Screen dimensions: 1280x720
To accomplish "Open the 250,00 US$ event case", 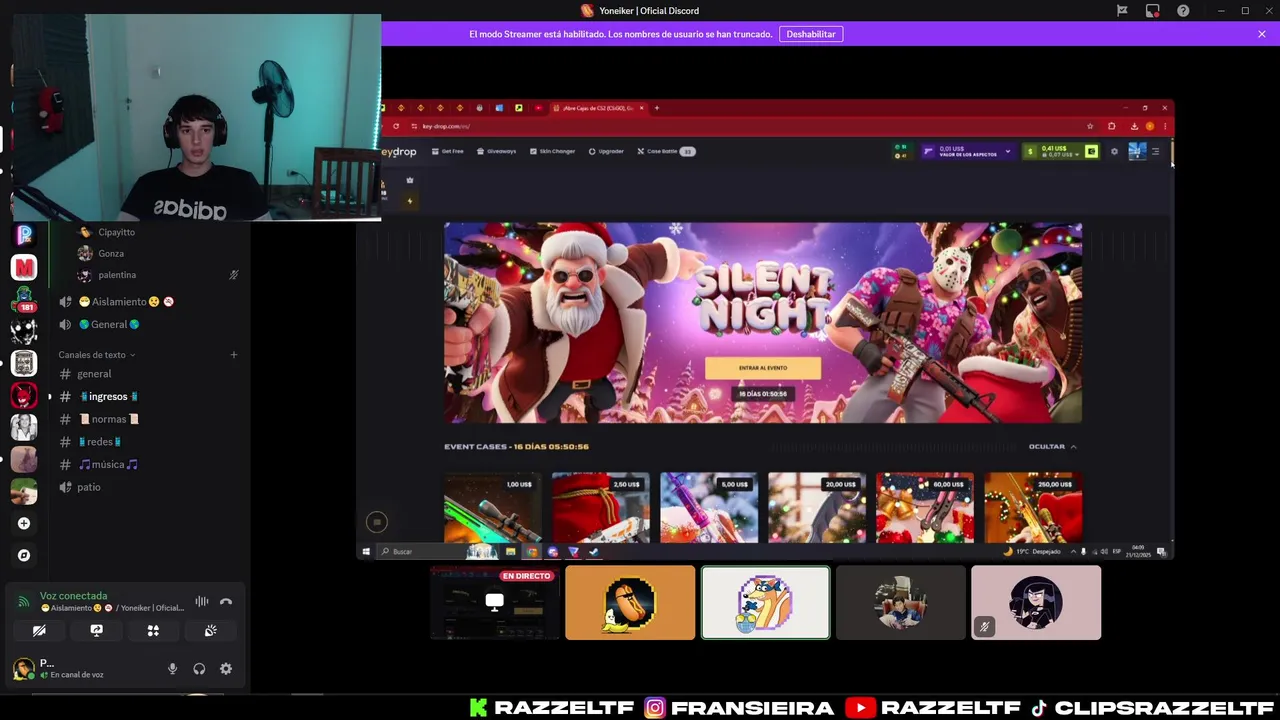I will pyautogui.click(x=1033, y=508).
